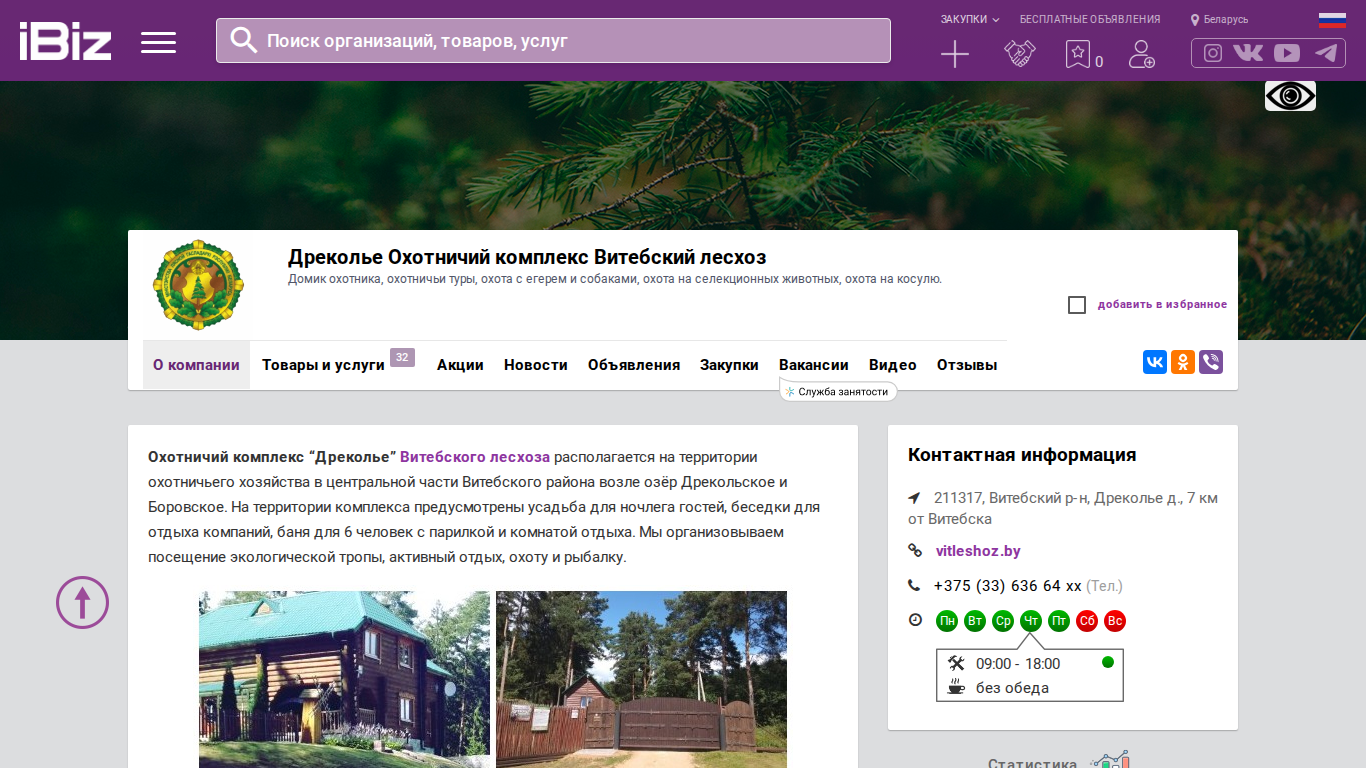This screenshot has height=768, width=1366.
Task: Click the address text 211317 Витебский р-н
Action: [1063, 508]
